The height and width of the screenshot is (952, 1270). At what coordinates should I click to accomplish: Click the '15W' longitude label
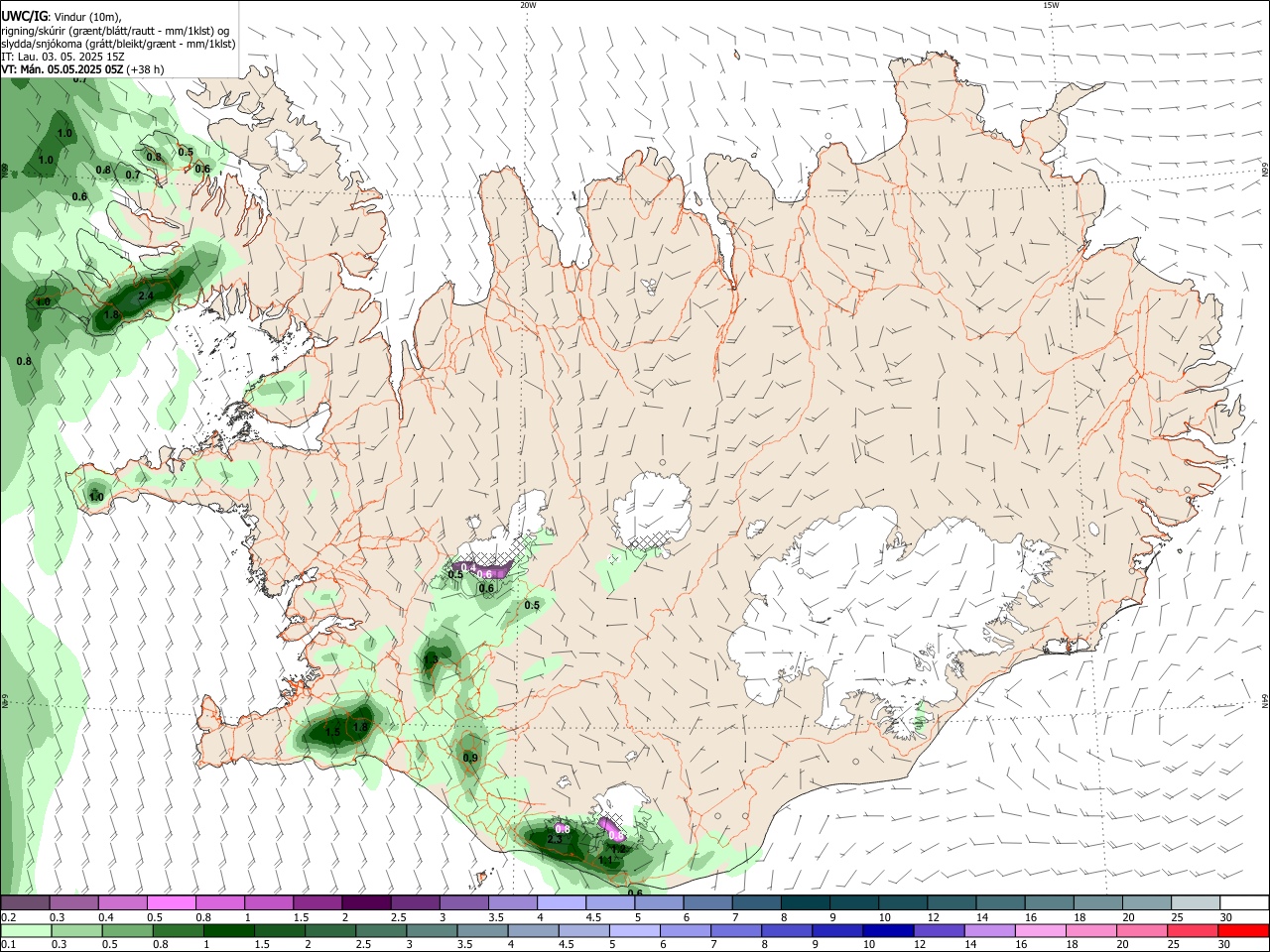[1050, 5]
